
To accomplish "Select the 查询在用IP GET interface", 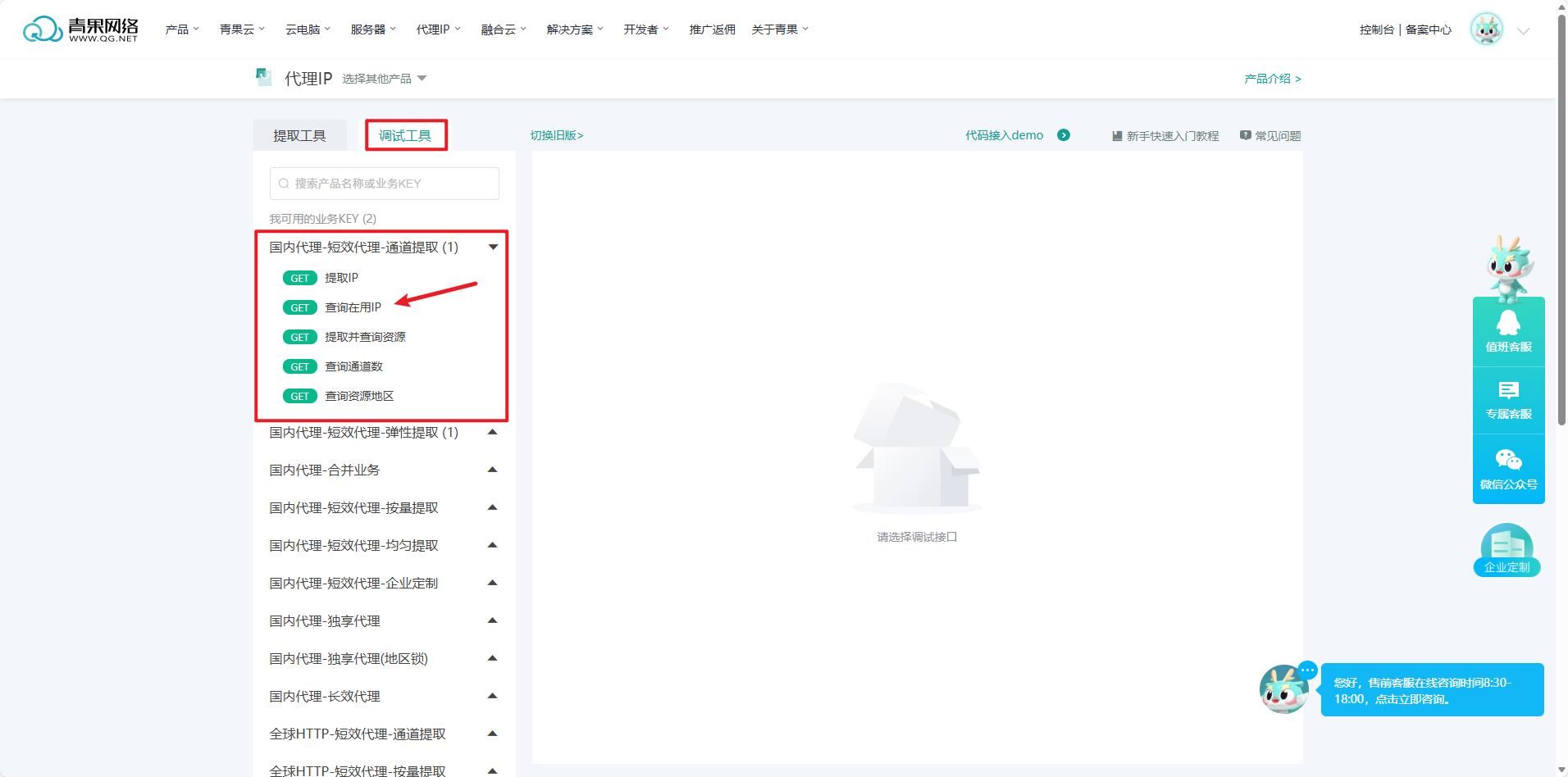I will point(353,307).
